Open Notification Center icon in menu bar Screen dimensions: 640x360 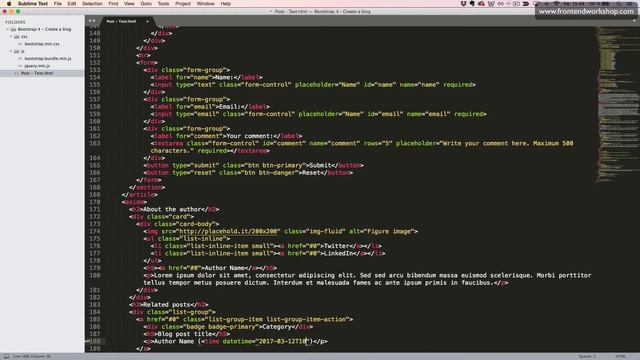pyautogui.click(x=630, y=4)
